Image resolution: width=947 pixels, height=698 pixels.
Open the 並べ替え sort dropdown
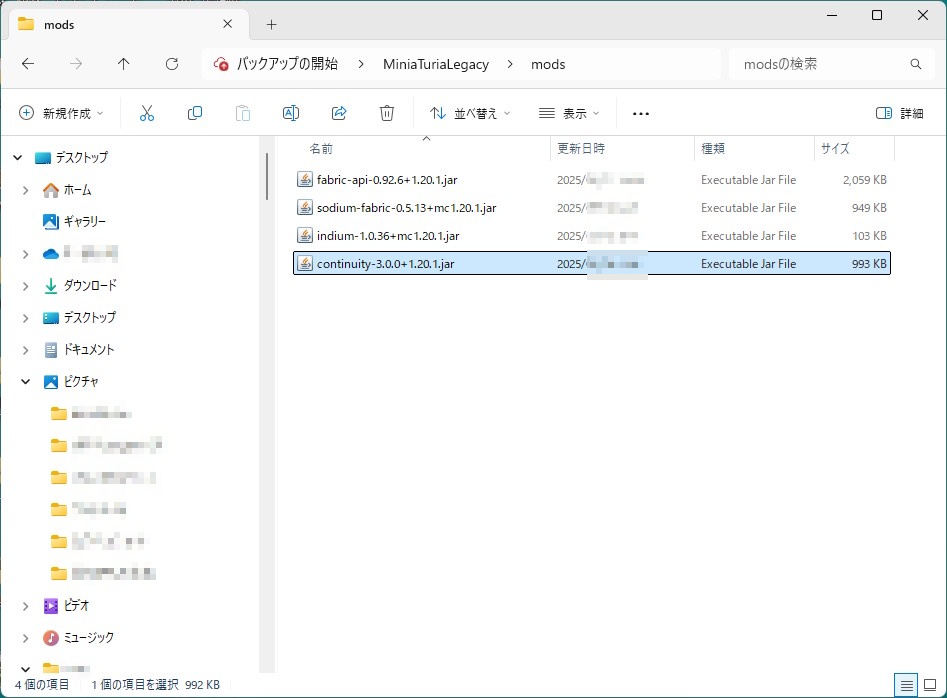pos(470,113)
